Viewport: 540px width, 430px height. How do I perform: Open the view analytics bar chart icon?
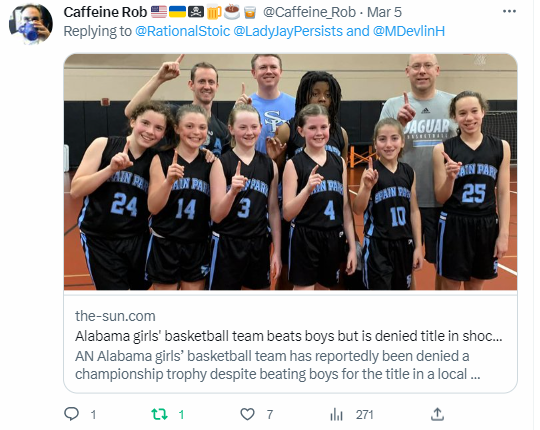(x=336, y=415)
